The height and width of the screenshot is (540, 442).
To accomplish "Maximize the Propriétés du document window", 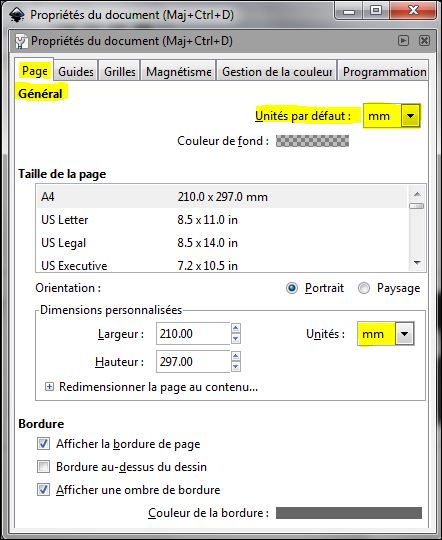I will coord(376,11).
